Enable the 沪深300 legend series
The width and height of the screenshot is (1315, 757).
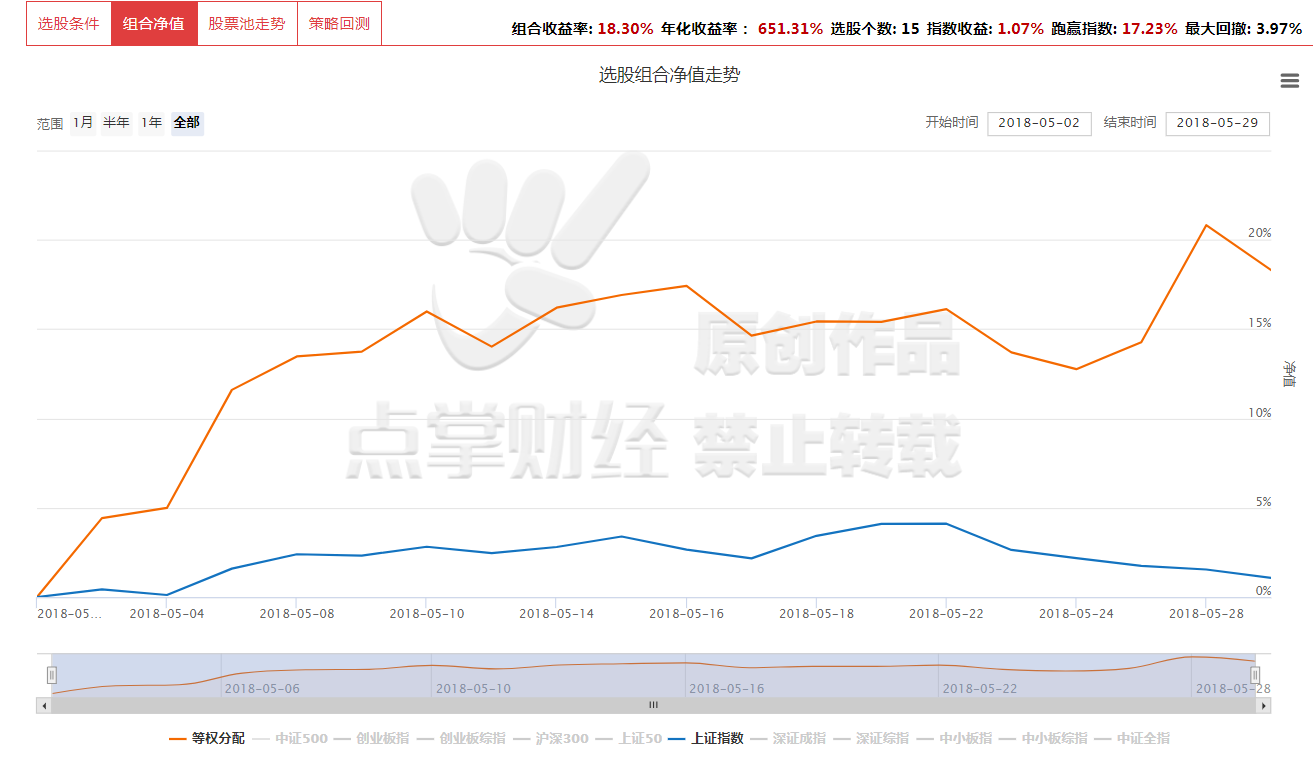pos(551,739)
